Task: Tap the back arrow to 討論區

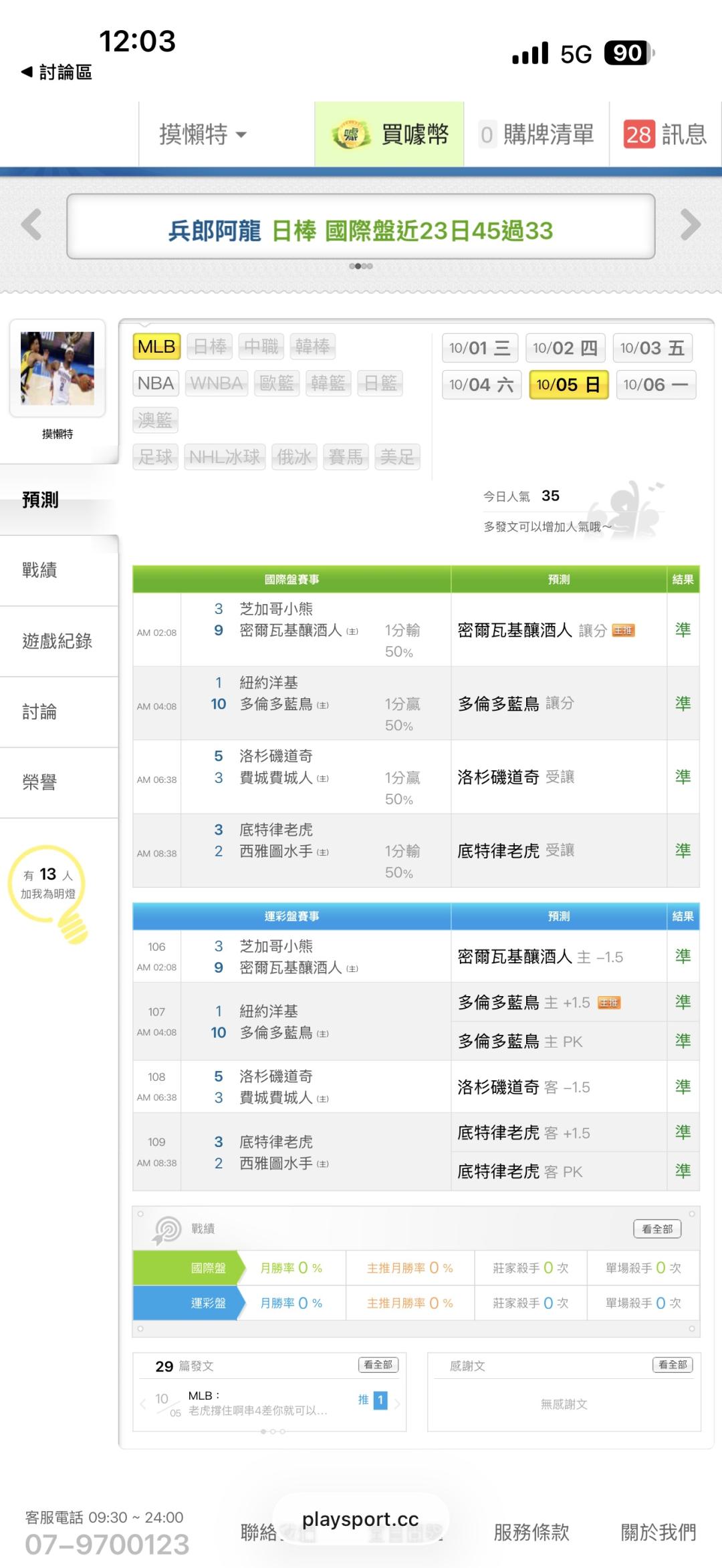Action: tap(27, 71)
